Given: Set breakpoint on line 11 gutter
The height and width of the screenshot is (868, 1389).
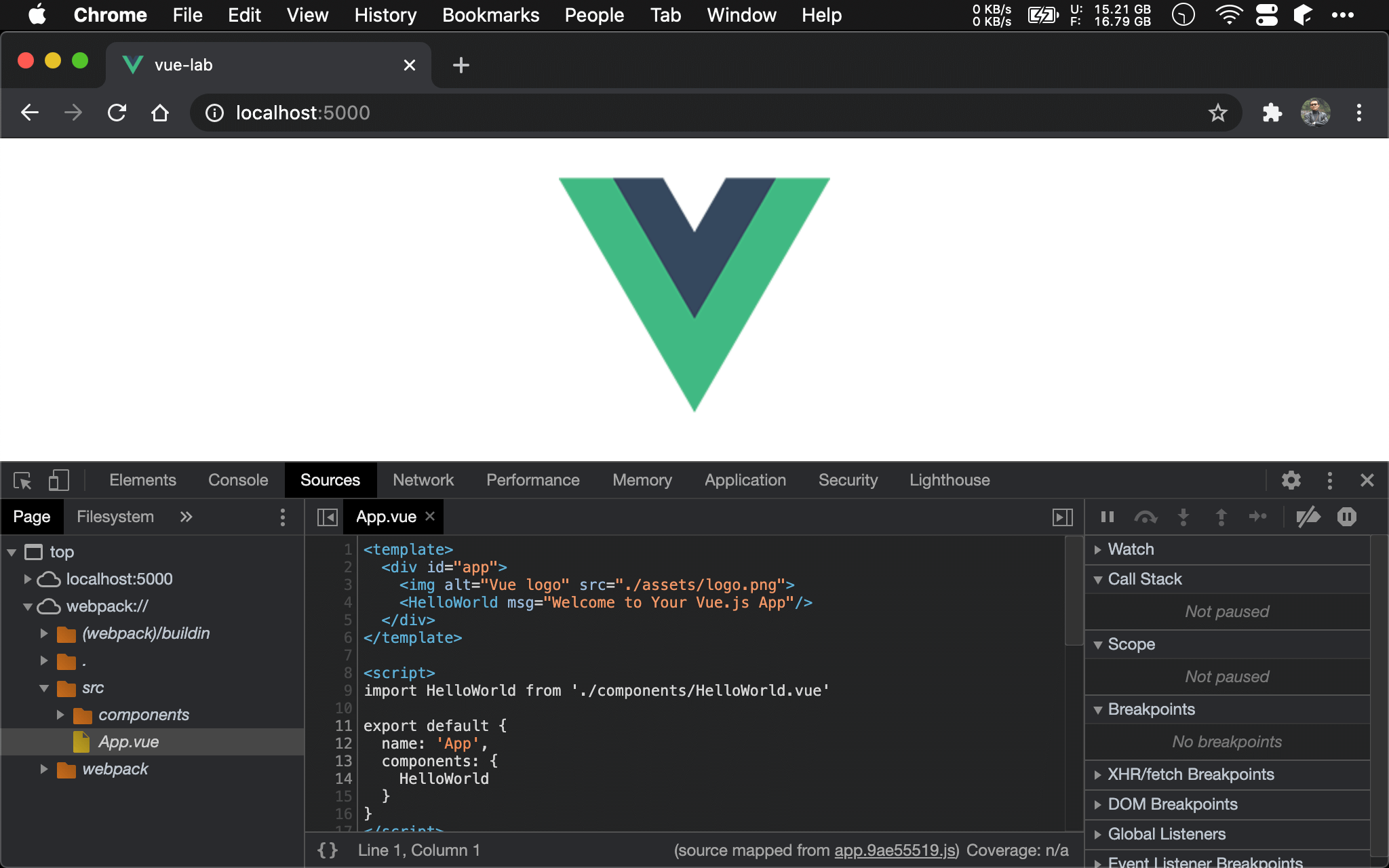Looking at the screenshot, I should pyautogui.click(x=343, y=726).
